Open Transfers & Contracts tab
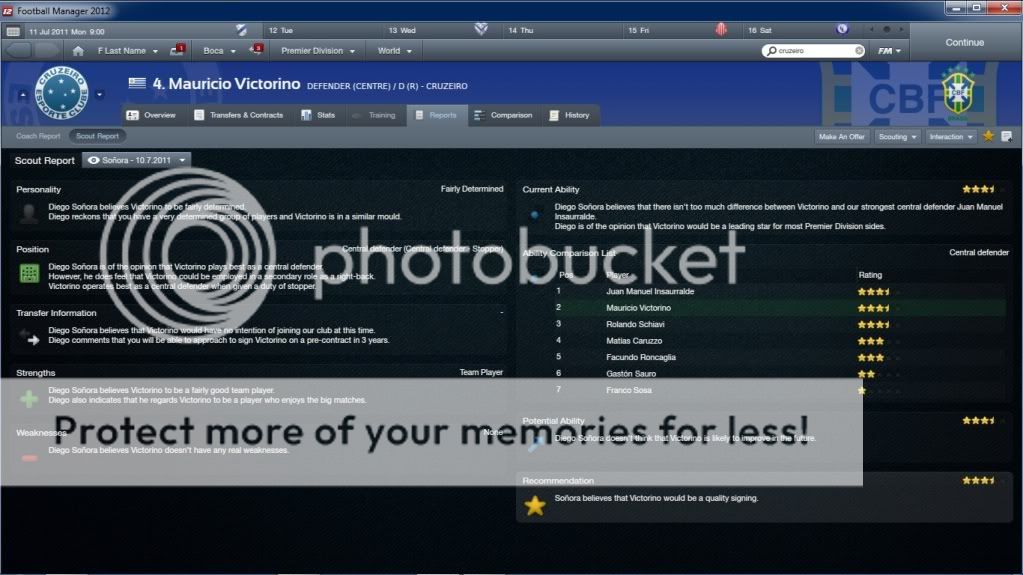This screenshot has height=575, width=1023. (x=239, y=116)
